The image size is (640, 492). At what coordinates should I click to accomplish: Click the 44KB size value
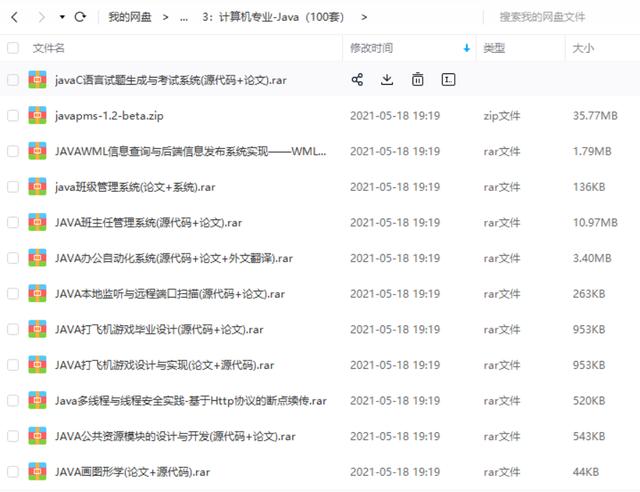pos(585,472)
